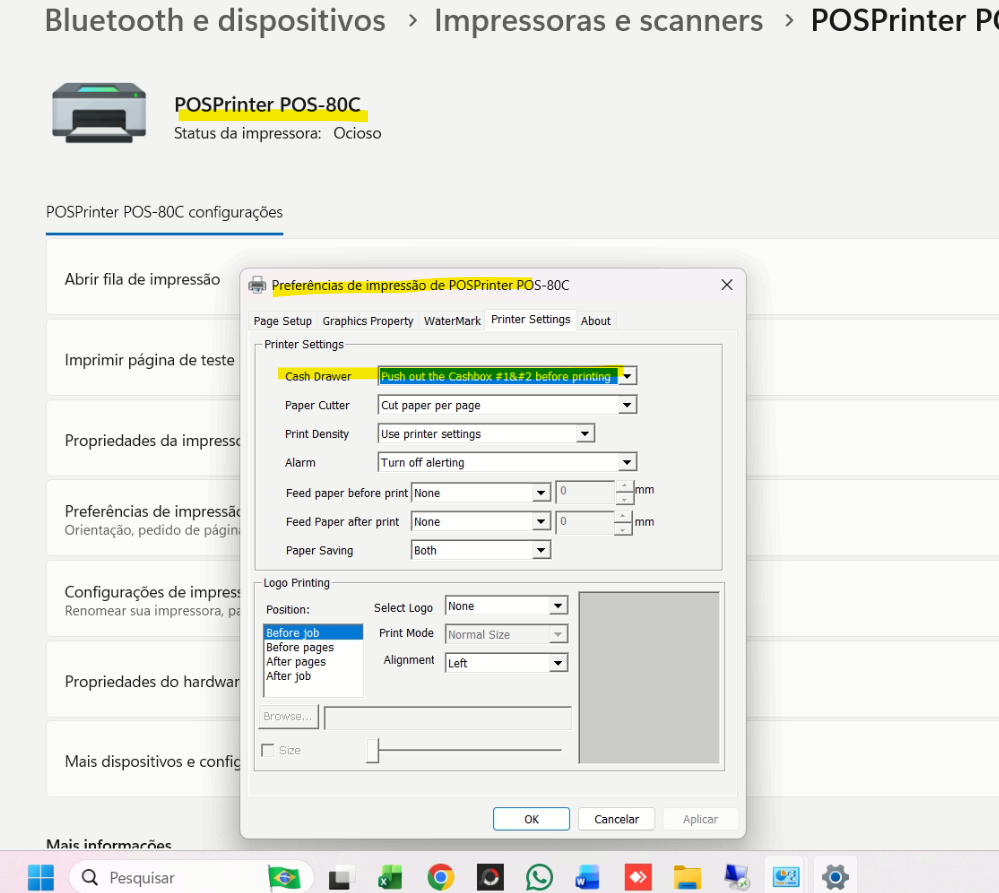
Task: Open the Paper Cutter dropdown
Action: [x=627, y=406]
